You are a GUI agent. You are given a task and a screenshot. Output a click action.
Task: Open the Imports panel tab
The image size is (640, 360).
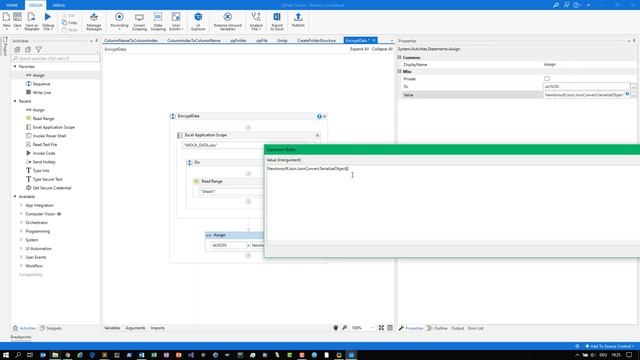(x=158, y=328)
